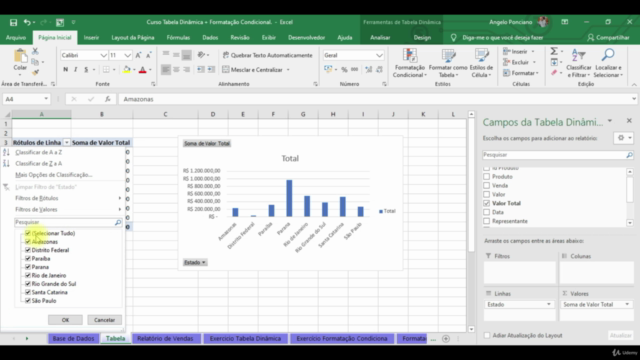Click Cancelar in filter menu

[104, 320]
